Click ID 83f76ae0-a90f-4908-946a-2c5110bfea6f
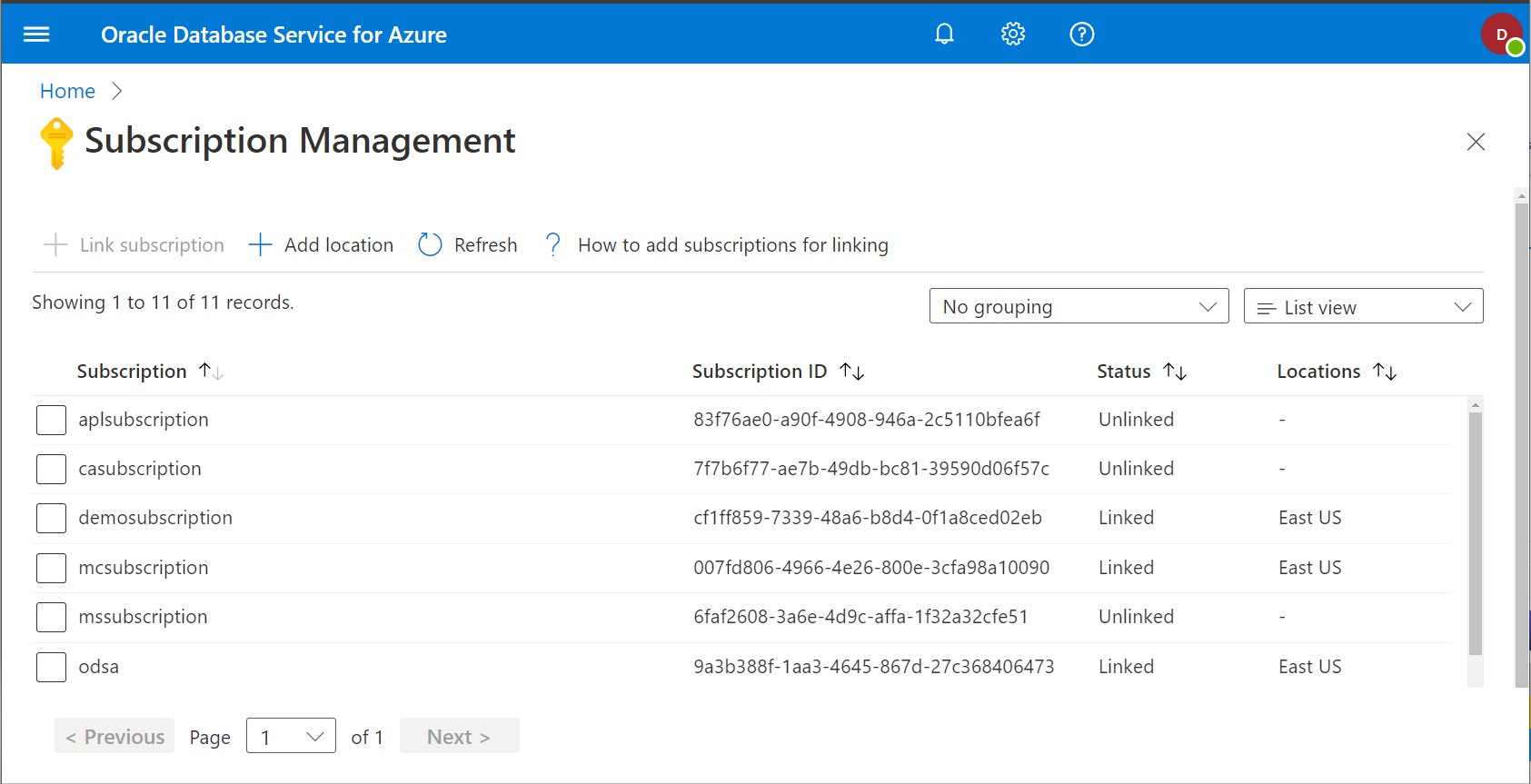Screen dimensions: 1531x784 (867, 420)
